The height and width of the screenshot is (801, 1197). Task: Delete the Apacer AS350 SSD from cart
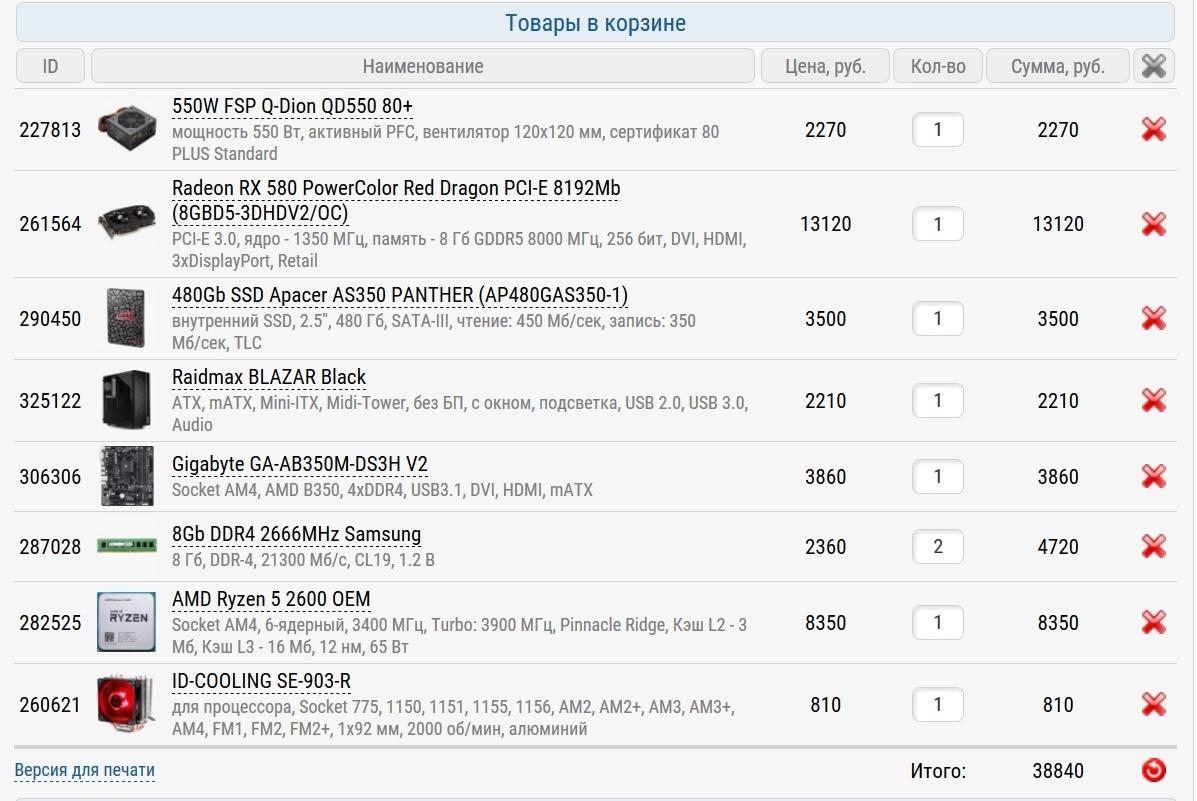1153,318
